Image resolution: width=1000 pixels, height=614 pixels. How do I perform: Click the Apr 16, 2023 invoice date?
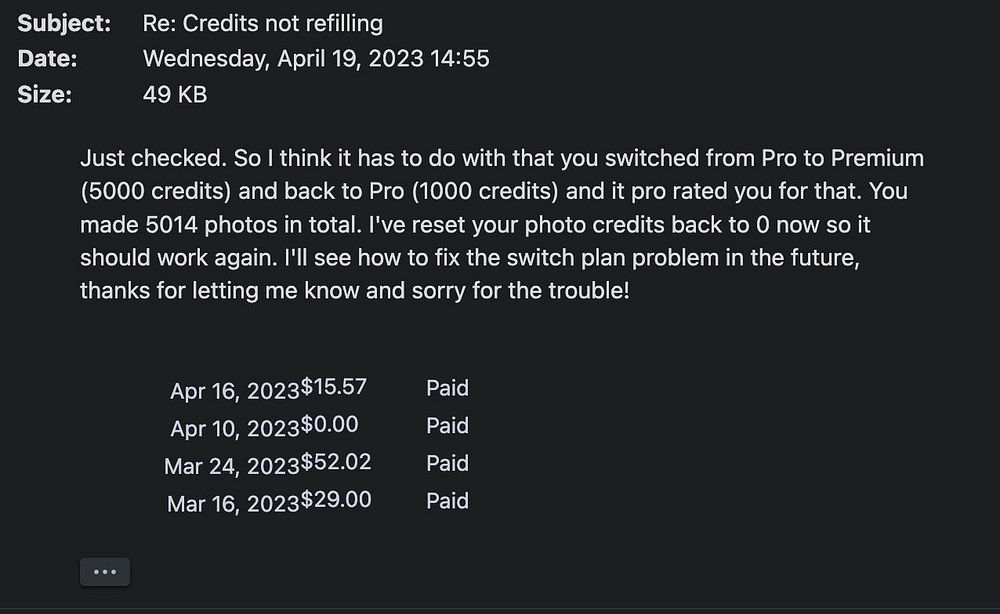(235, 391)
